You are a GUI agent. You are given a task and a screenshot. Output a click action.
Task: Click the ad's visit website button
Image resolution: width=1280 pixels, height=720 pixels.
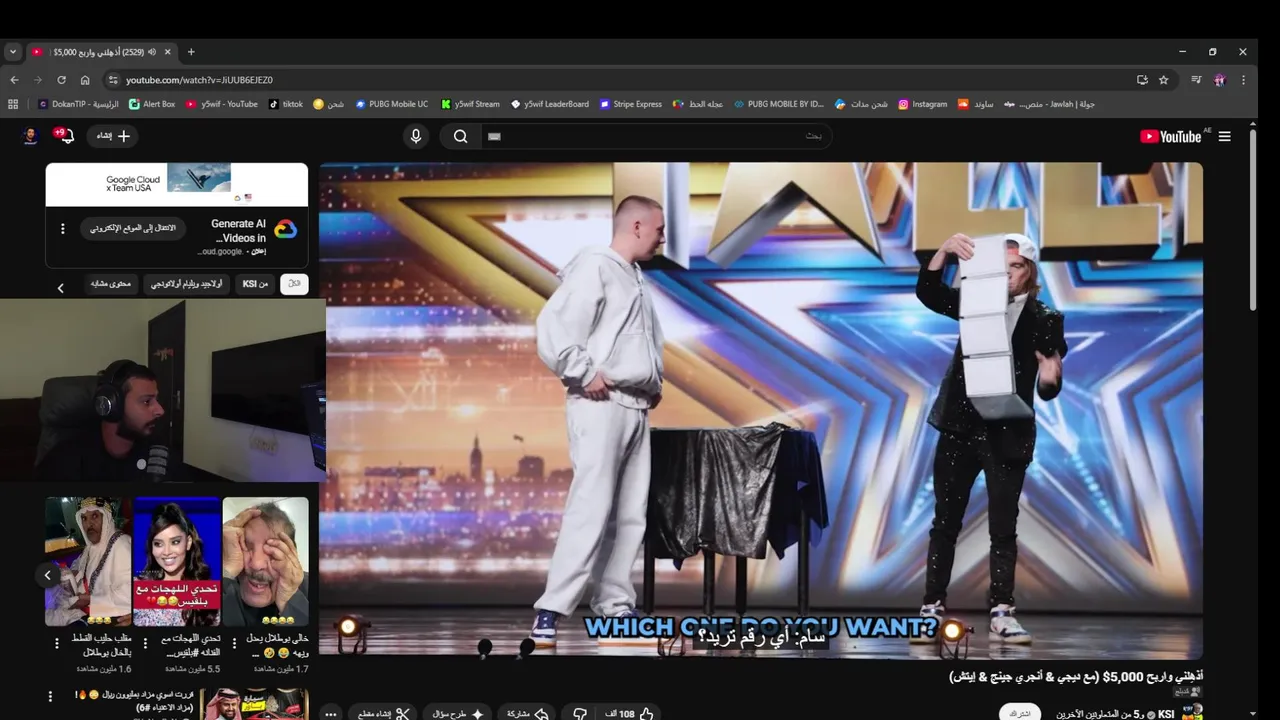point(133,228)
